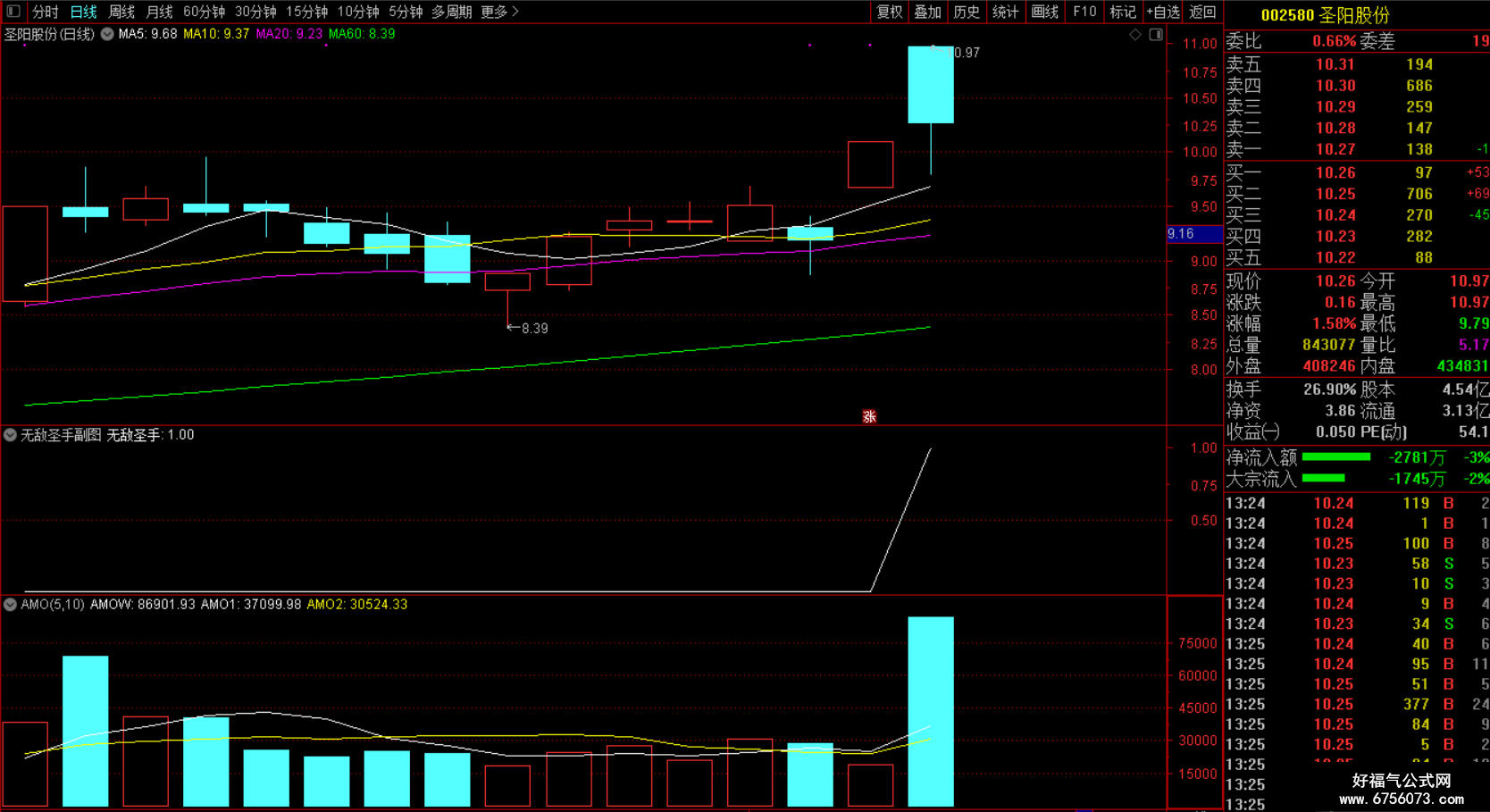Click the red 涨 signal marker
1490x812 pixels.
869,416
